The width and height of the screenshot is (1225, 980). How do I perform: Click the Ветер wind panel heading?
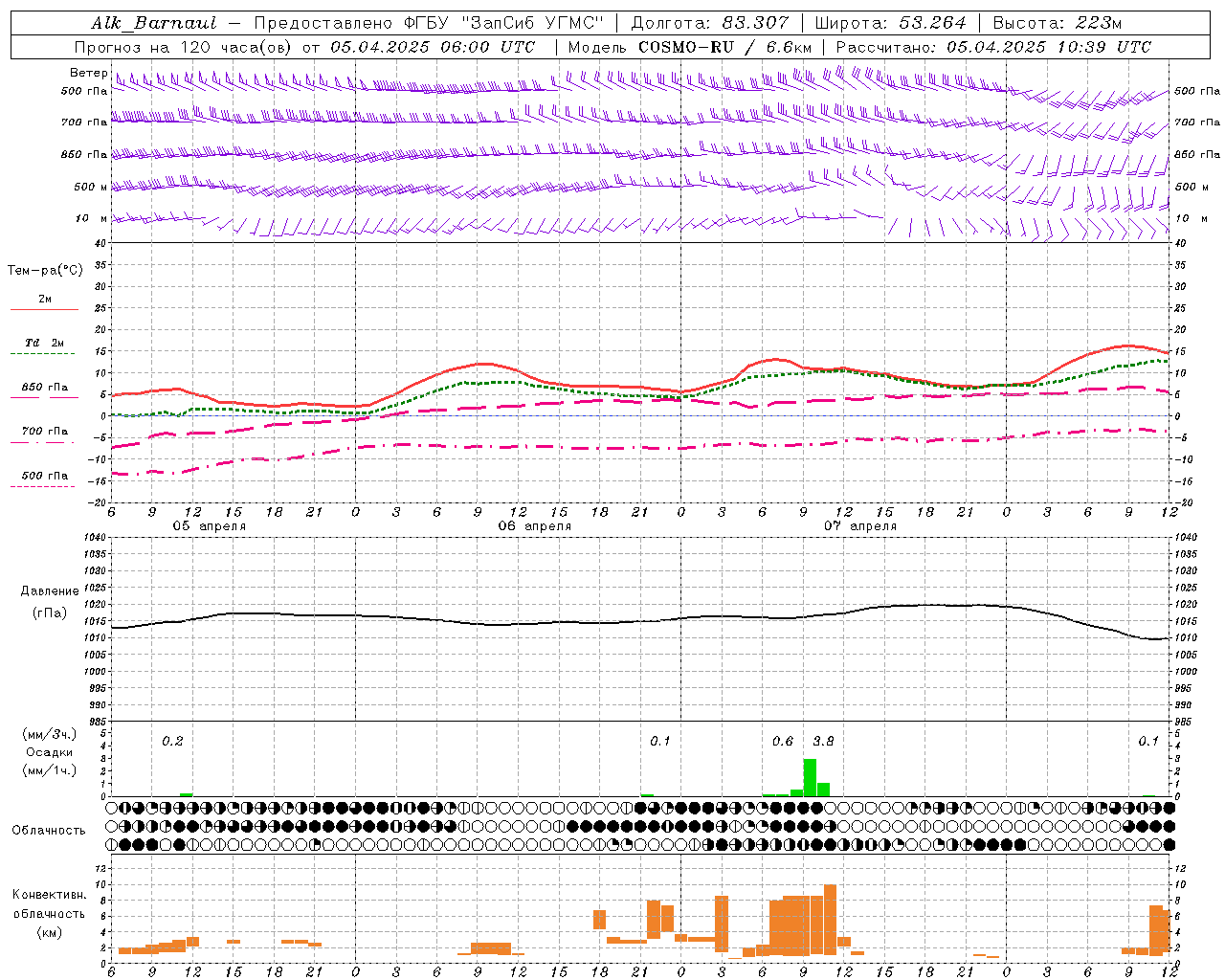[x=88, y=73]
